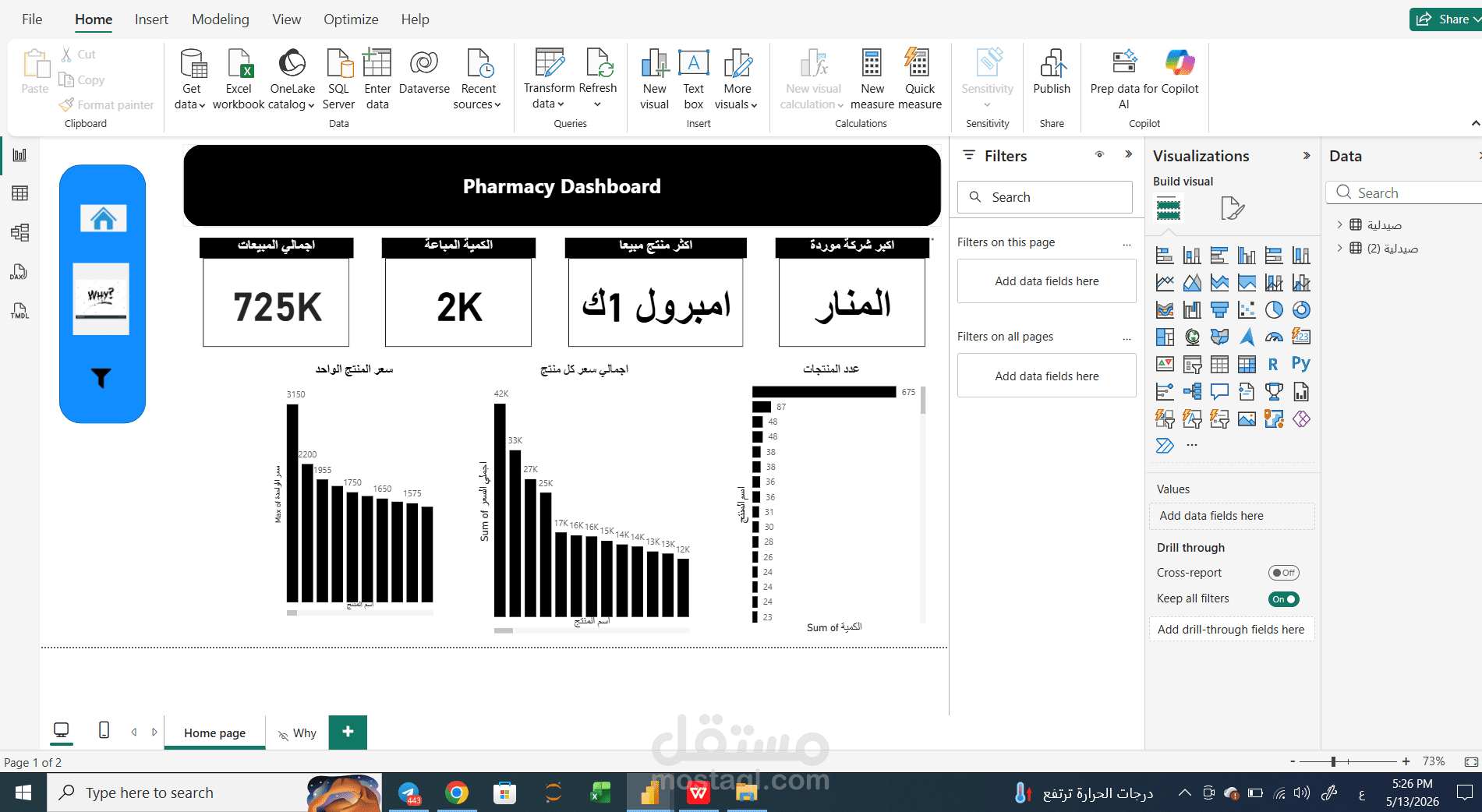The image size is (1482, 812).
Task: Switch to desktop layout view
Action: [62, 730]
